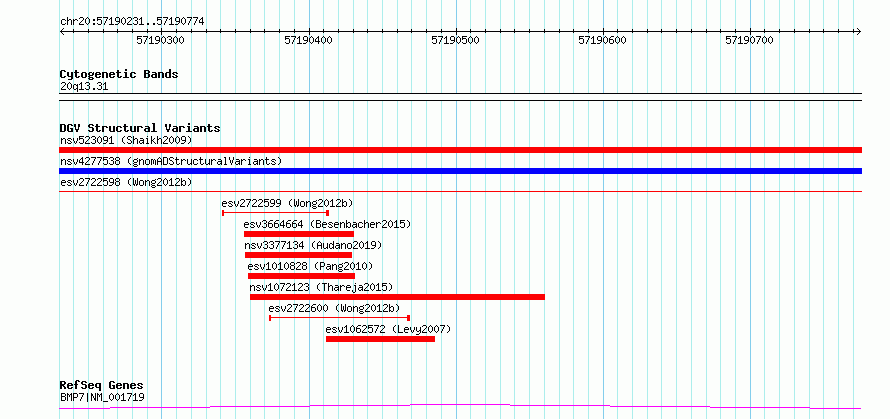Click the esv1062572 (Levy2007) label

tap(388, 329)
